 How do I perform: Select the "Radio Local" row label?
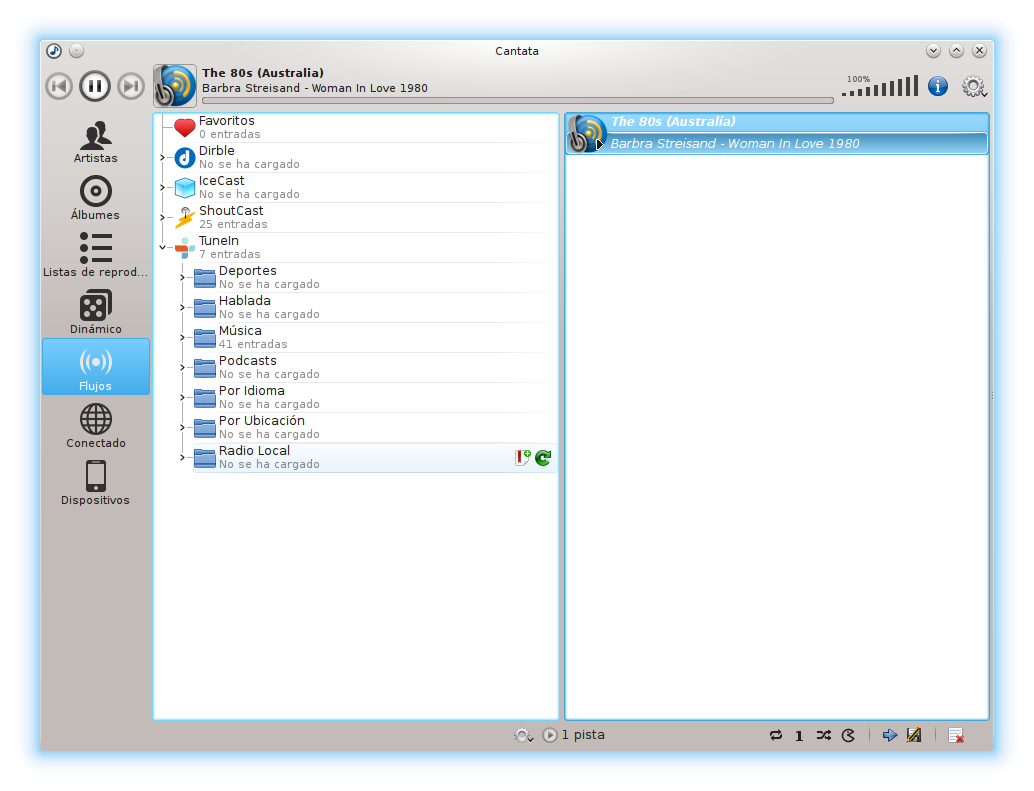[x=255, y=451]
